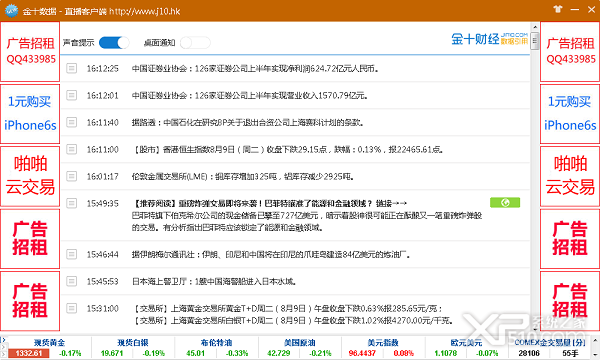Select the 美元指数 quote in ticker
The height and width of the screenshot is (360, 600).
pos(383,348)
